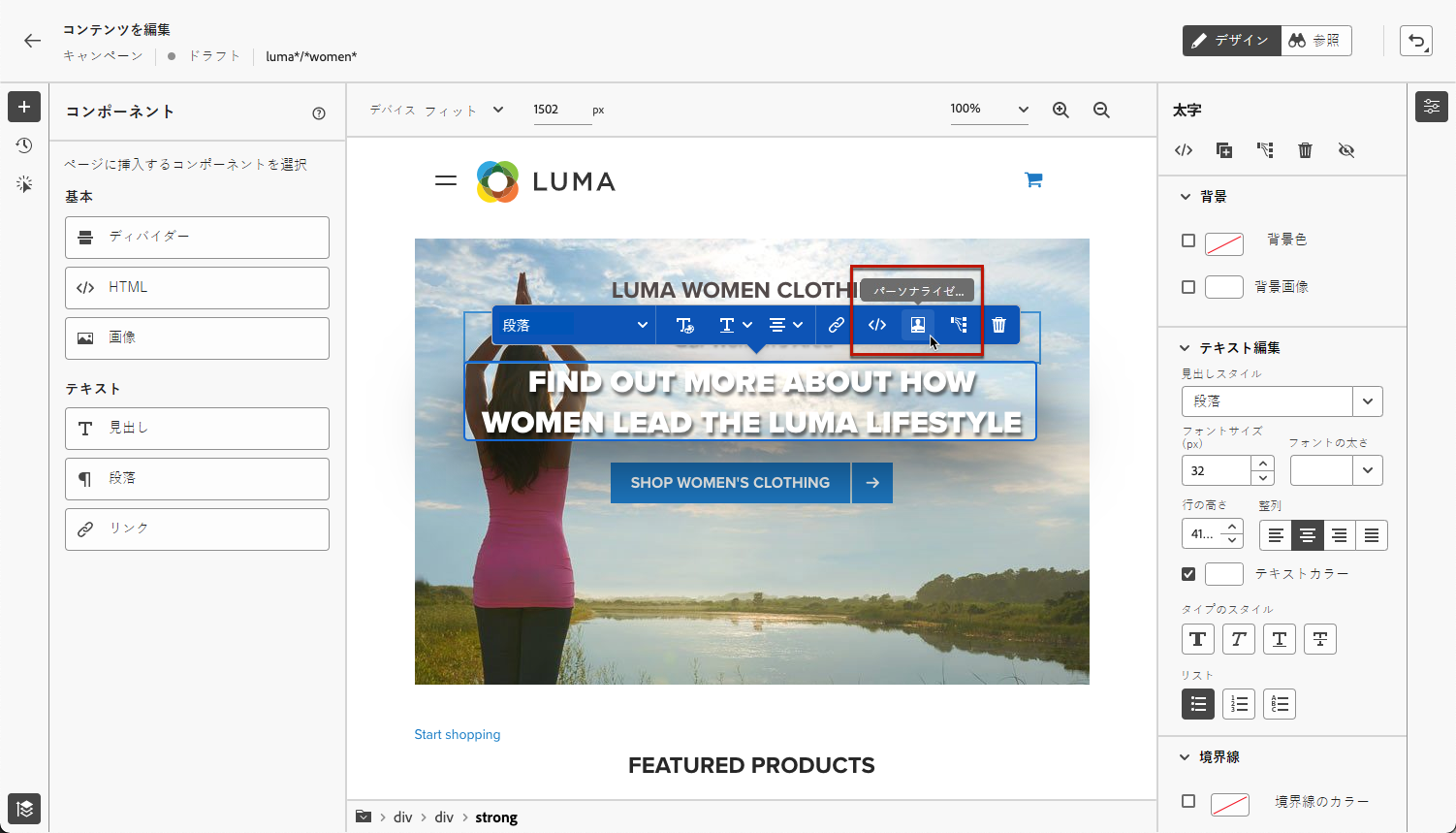Collapse the 境界線 section
This screenshot has height=833, width=1456.
click(x=1185, y=757)
